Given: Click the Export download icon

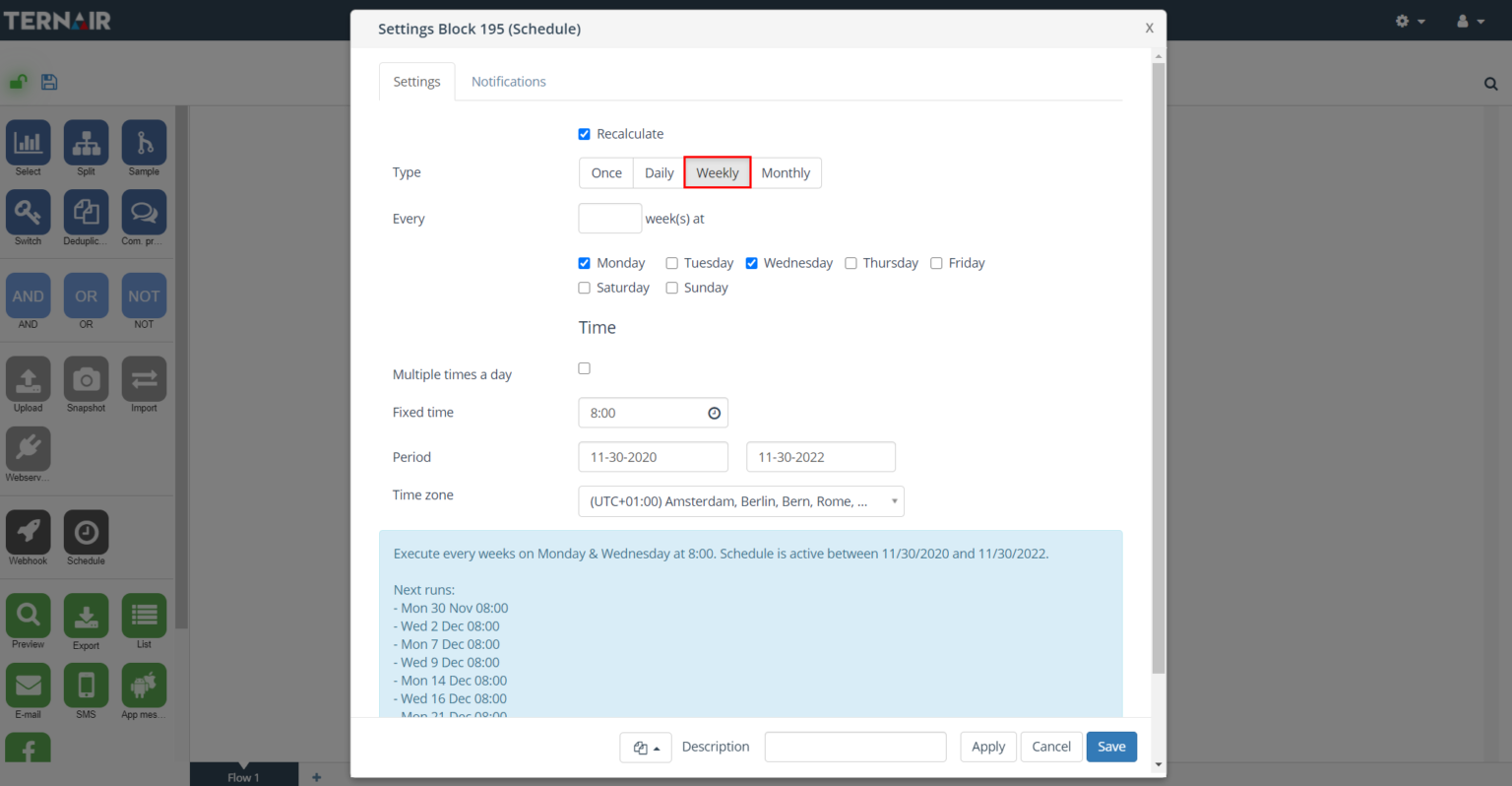Looking at the screenshot, I should [86, 617].
